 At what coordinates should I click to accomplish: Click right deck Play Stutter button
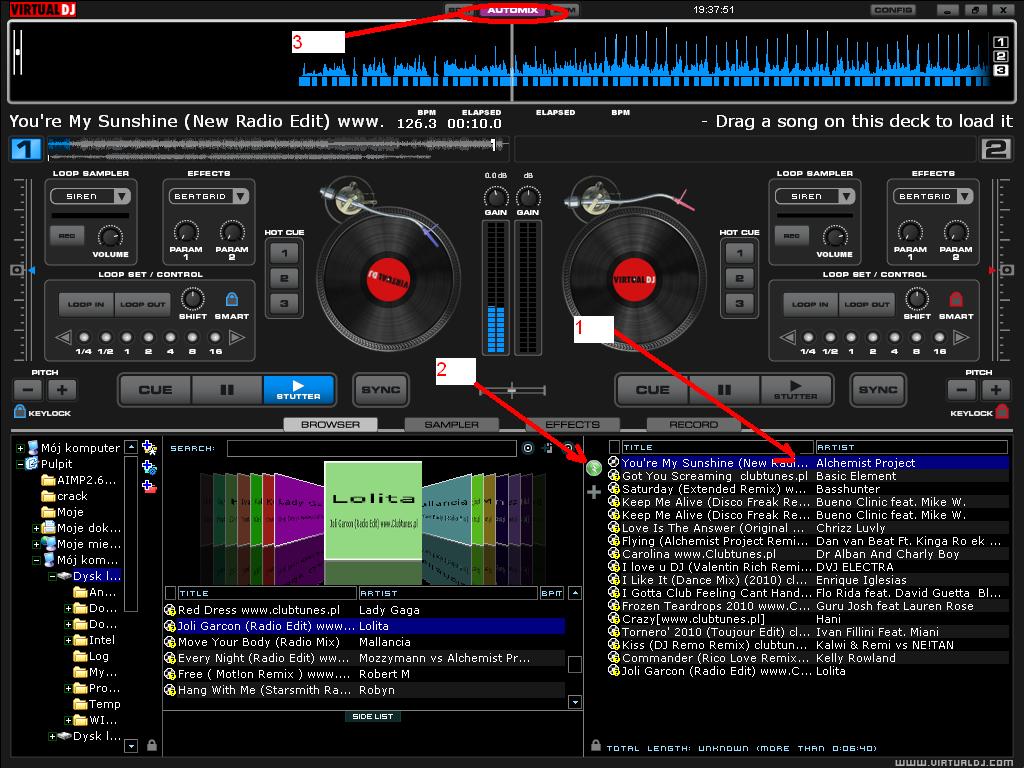point(795,390)
